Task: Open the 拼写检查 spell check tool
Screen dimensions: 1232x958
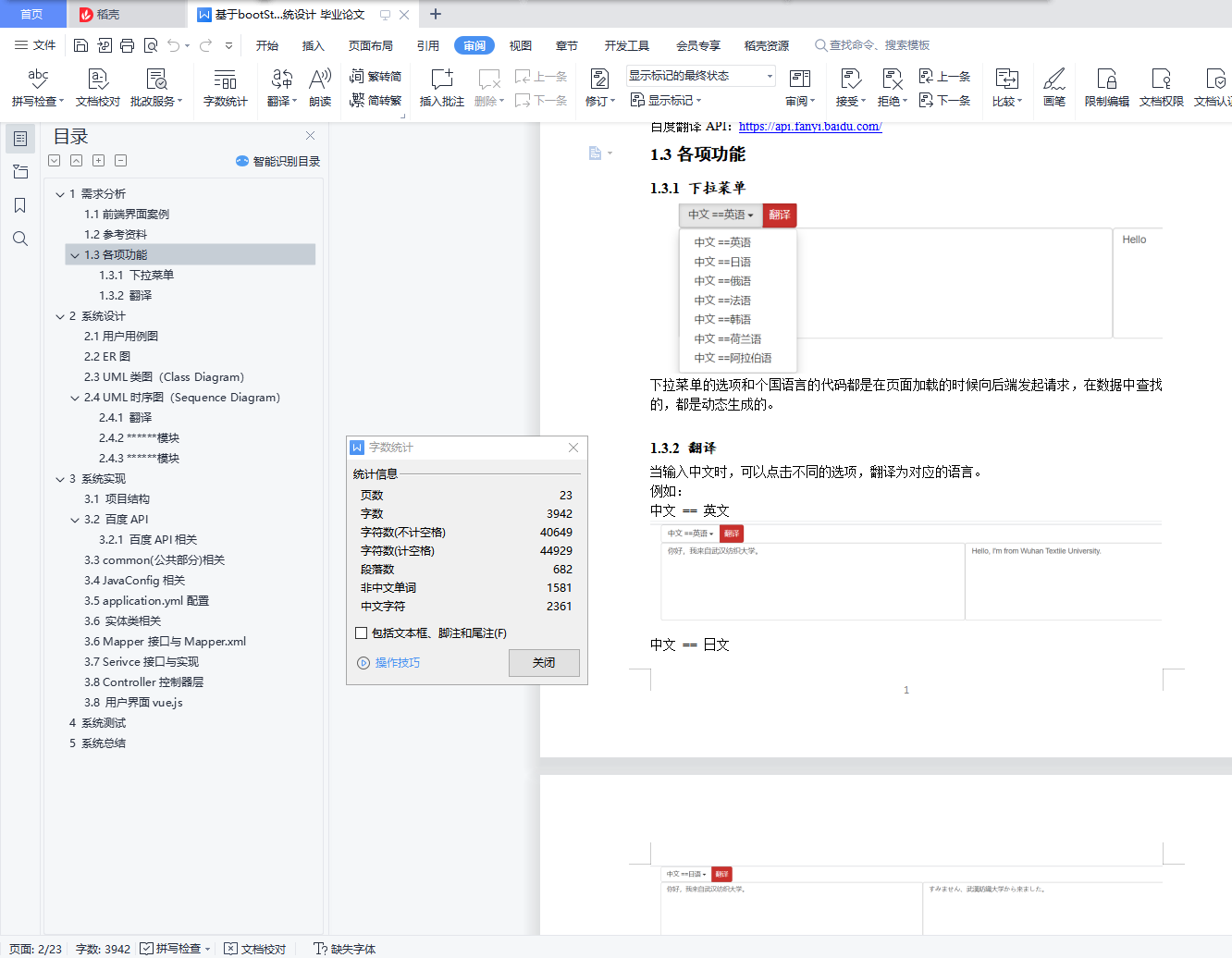Action: tap(38, 87)
